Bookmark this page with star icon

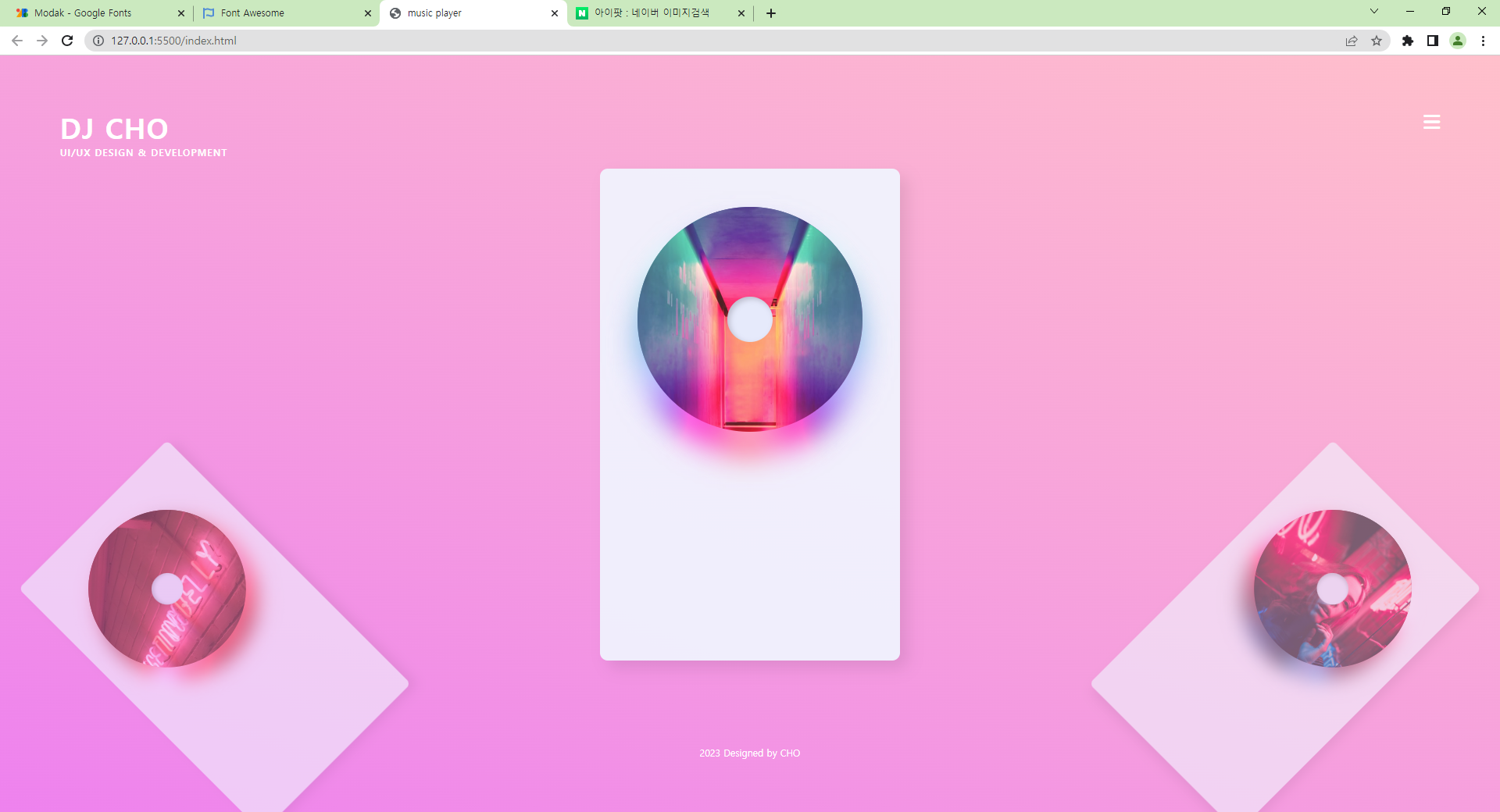[x=1377, y=41]
